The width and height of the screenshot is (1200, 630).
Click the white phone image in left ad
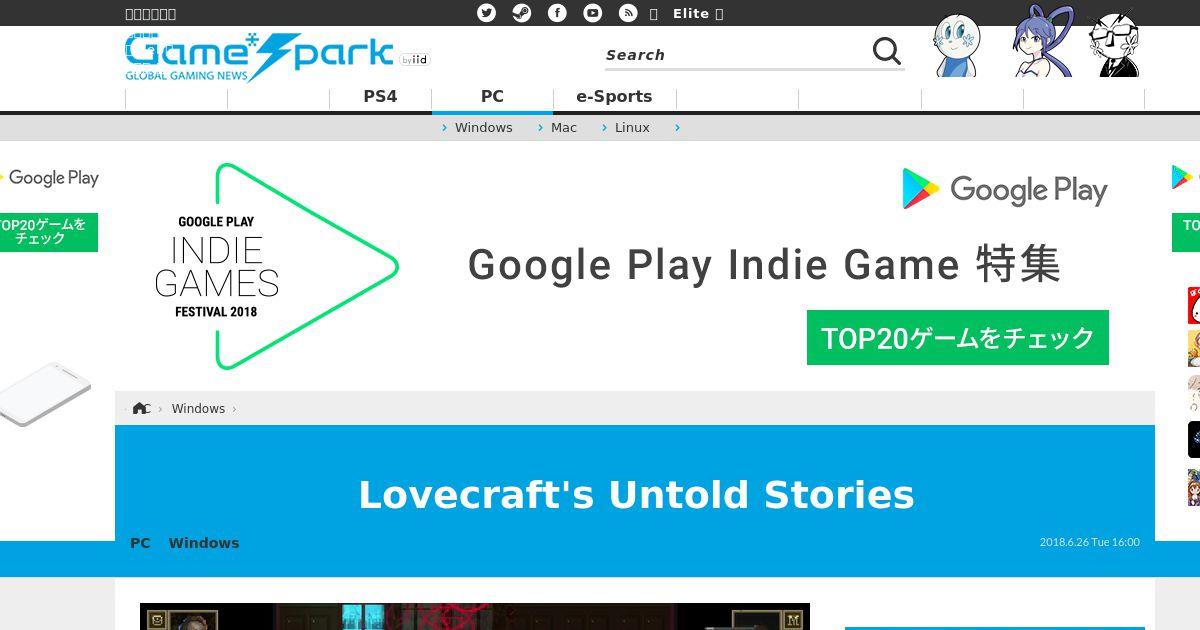point(45,394)
